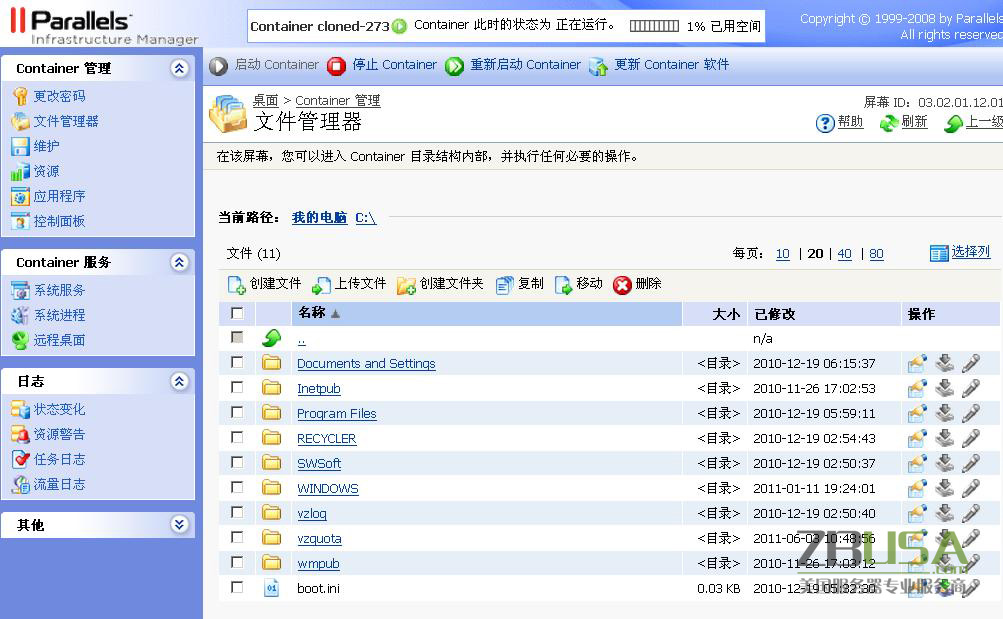
Task: Click the 系统进程 gear icon
Action: [20, 315]
